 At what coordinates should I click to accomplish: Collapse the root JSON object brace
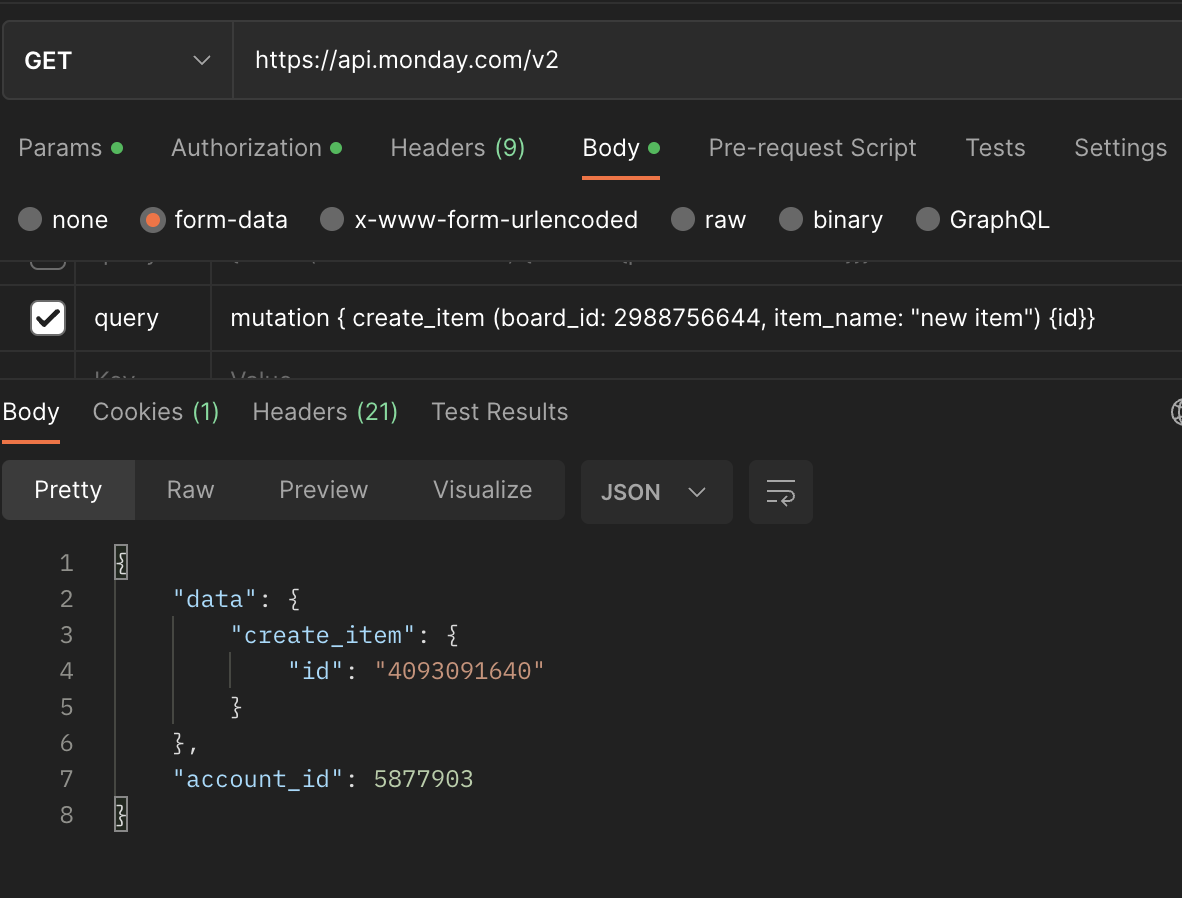(121, 562)
